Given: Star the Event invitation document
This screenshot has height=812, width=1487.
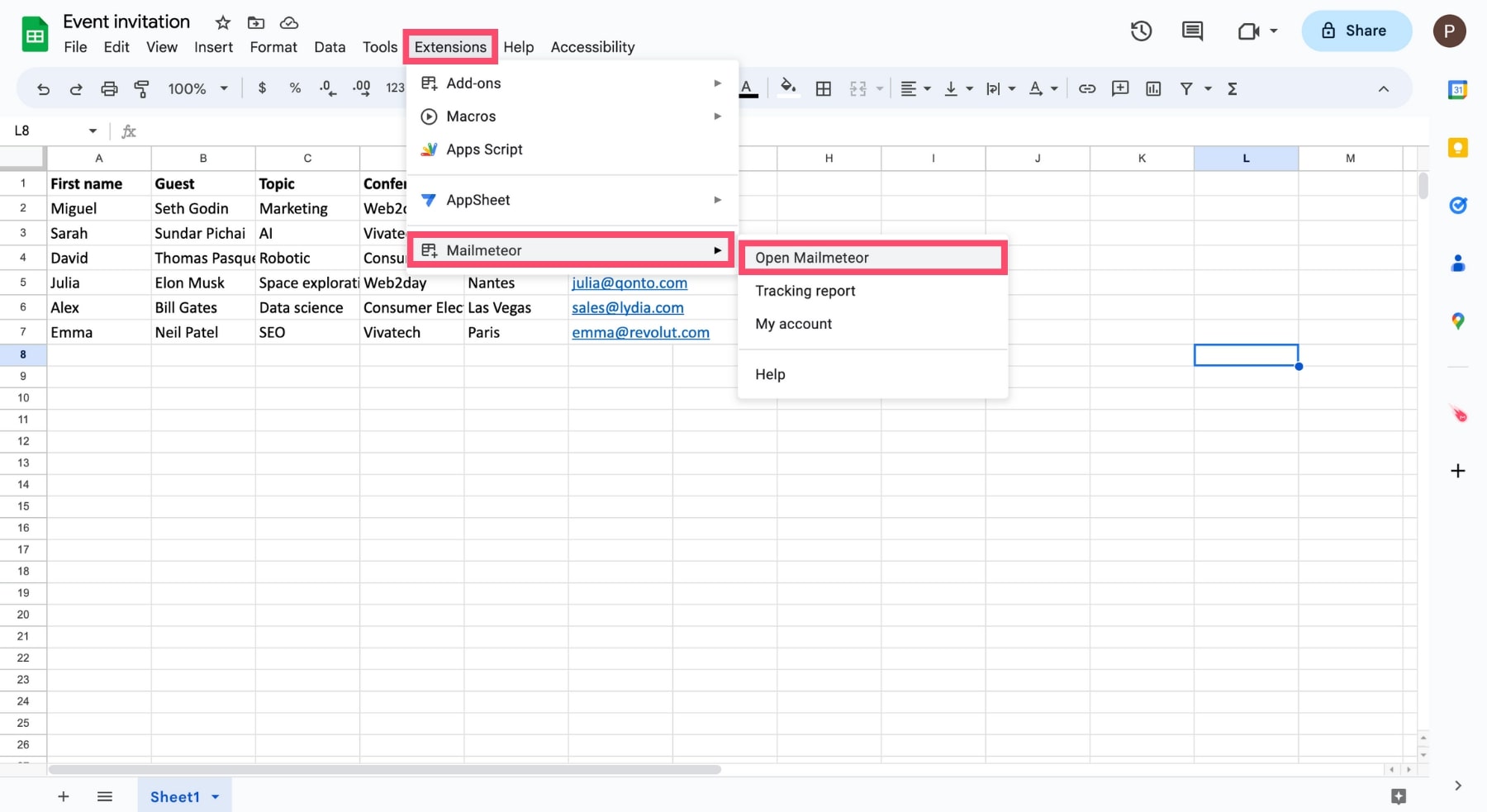Looking at the screenshot, I should [x=223, y=22].
